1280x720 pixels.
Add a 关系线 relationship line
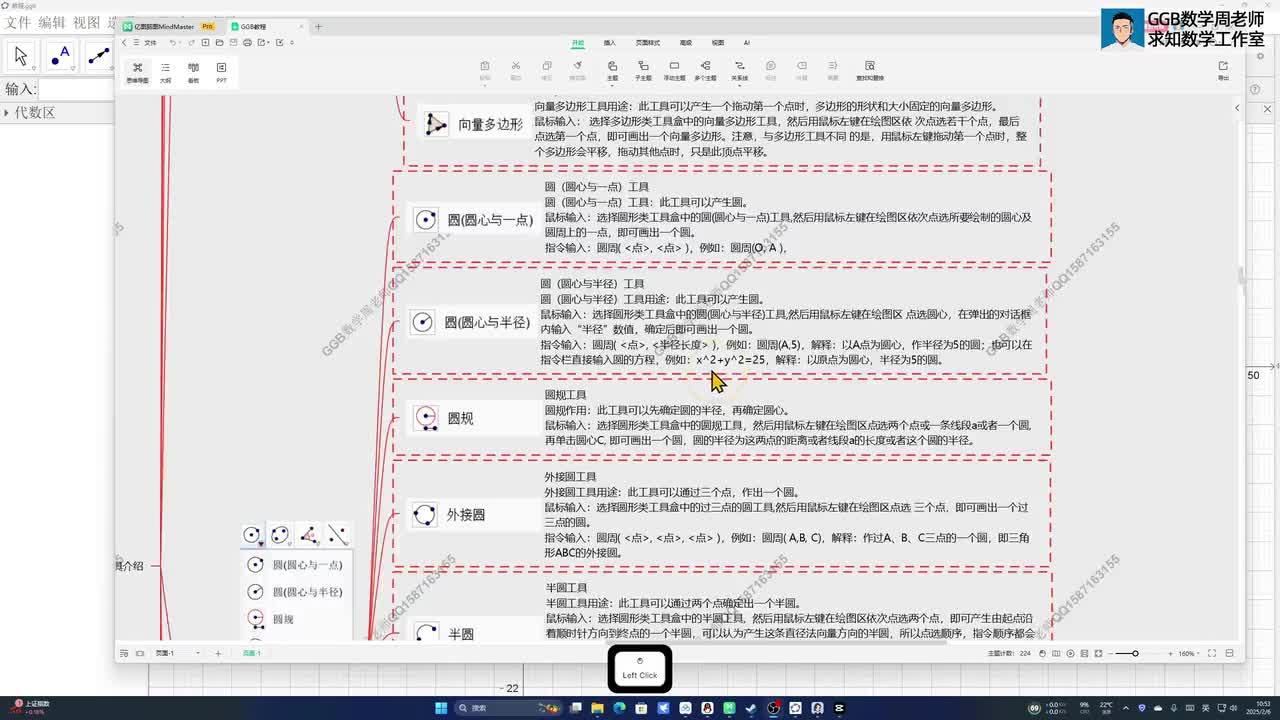tap(739, 70)
